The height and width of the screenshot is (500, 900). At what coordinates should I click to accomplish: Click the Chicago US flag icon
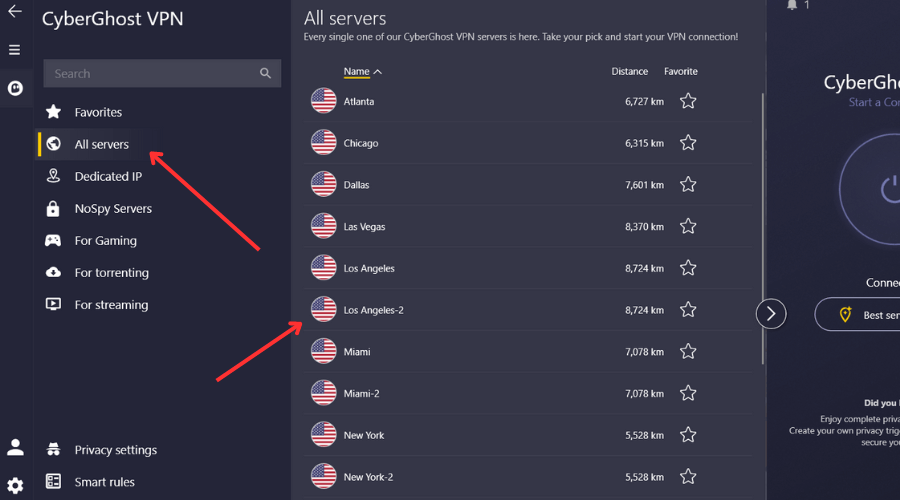tap(324, 142)
